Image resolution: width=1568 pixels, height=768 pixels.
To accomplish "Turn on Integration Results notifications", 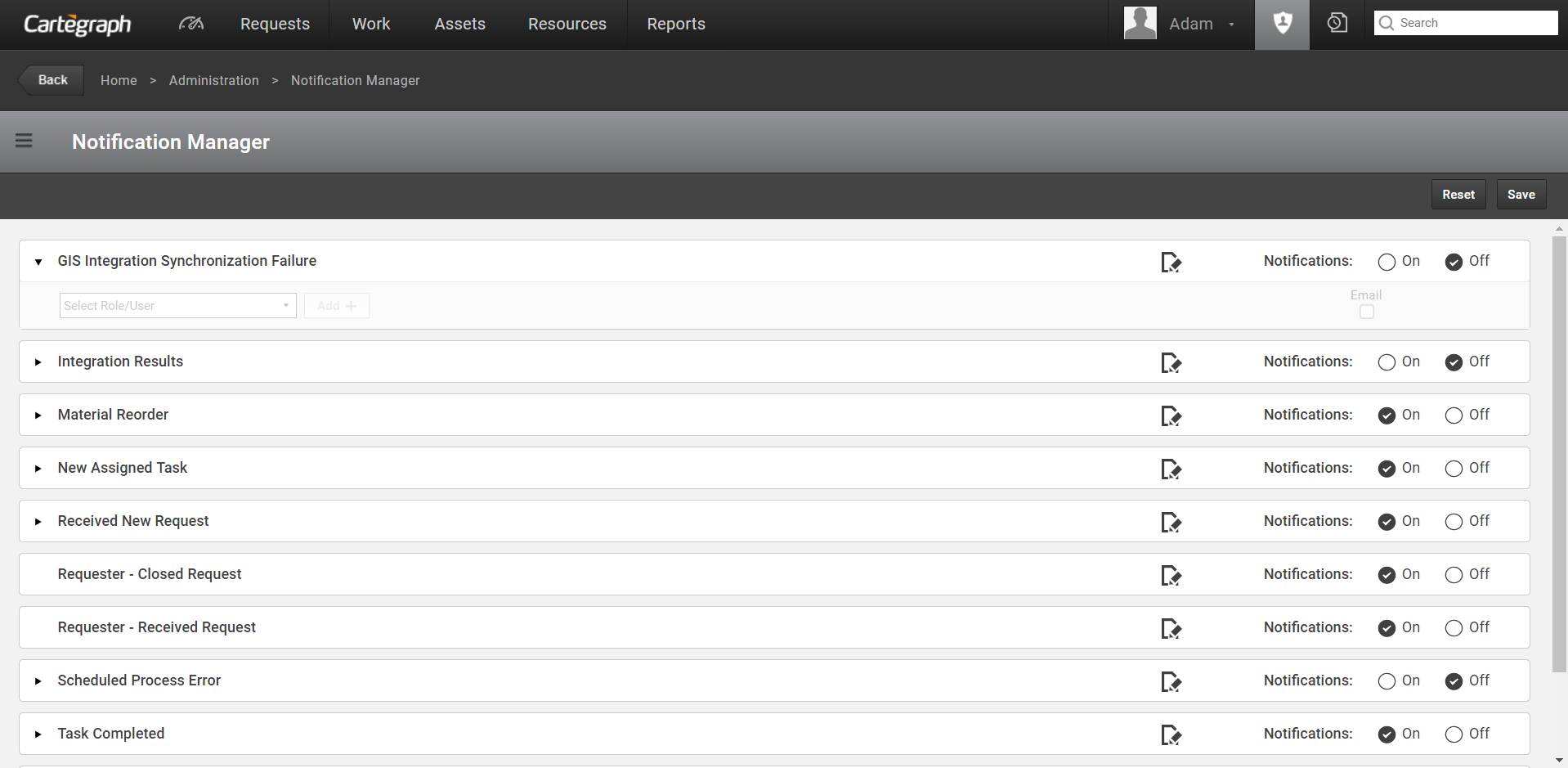I will tap(1387, 362).
